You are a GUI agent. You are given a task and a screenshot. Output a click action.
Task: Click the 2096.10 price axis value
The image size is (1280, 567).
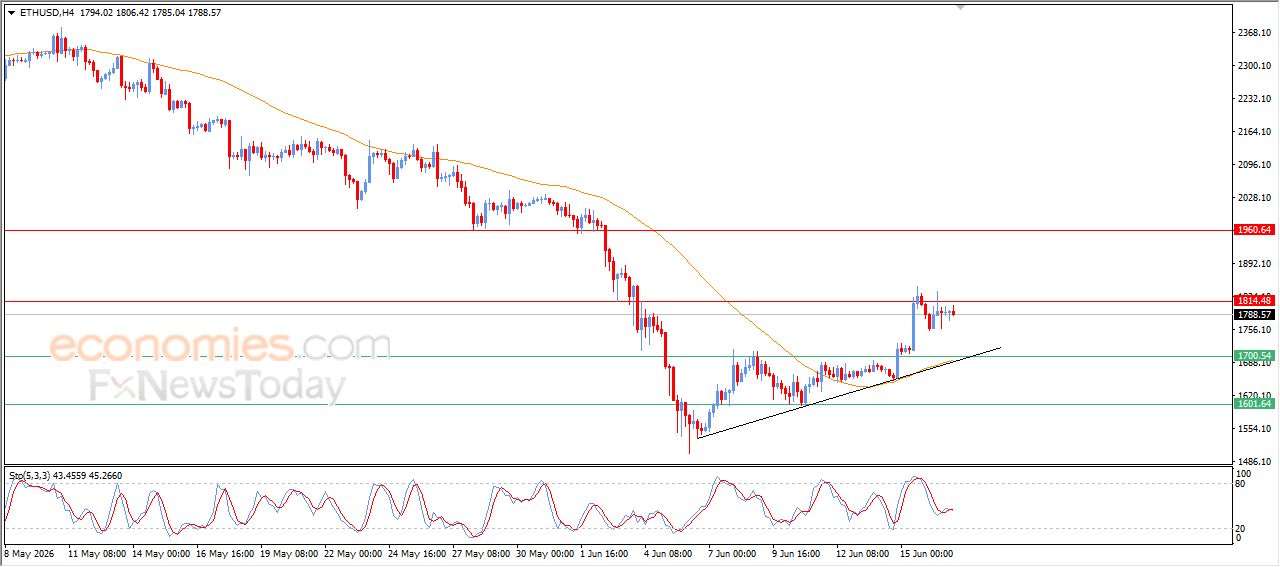click(1254, 165)
